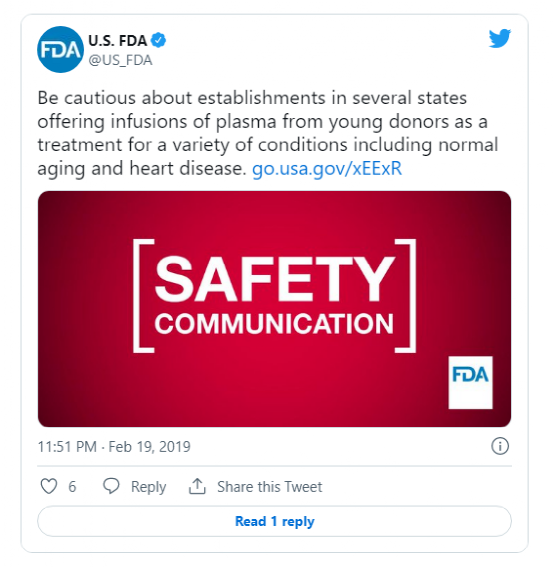Open the Twitter bird logo
554x568 pixels.
tap(500, 38)
